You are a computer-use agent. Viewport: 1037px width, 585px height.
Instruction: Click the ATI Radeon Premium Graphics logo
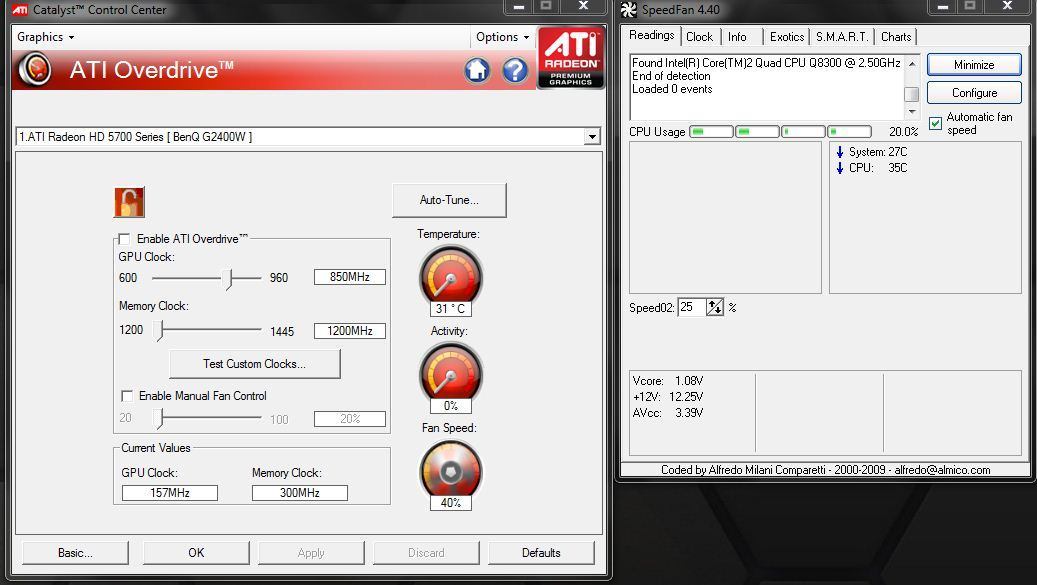click(571, 58)
